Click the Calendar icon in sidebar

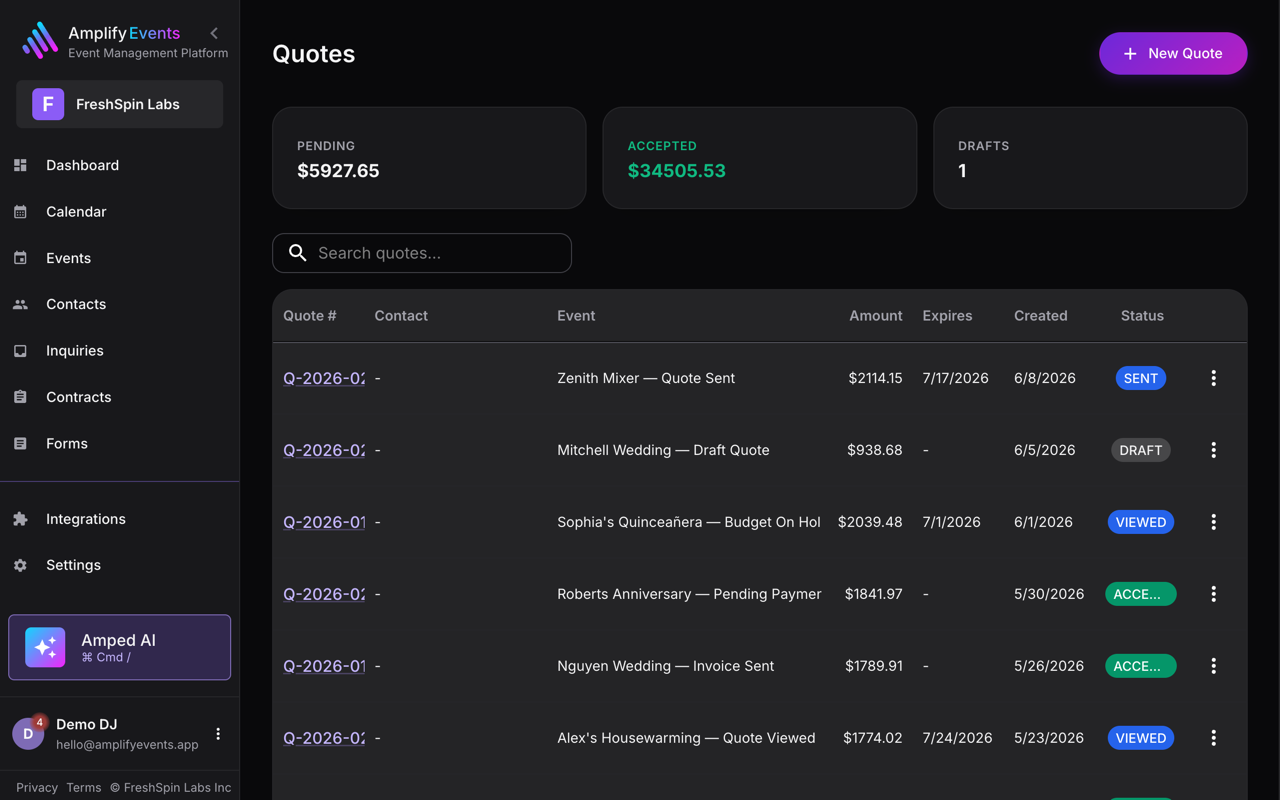click(x=20, y=212)
